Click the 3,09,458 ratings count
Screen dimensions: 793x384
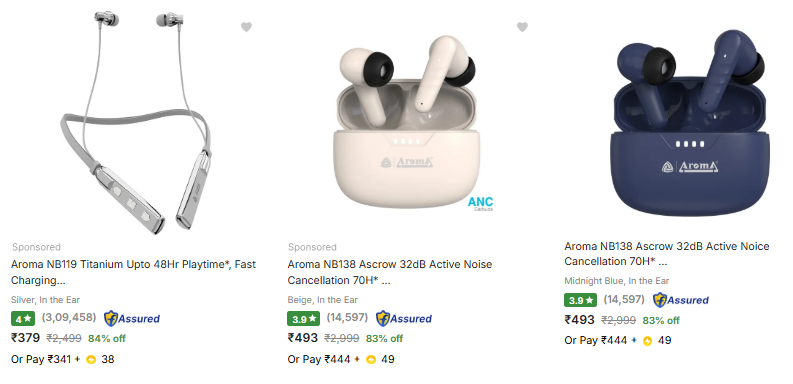pos(69,318)
